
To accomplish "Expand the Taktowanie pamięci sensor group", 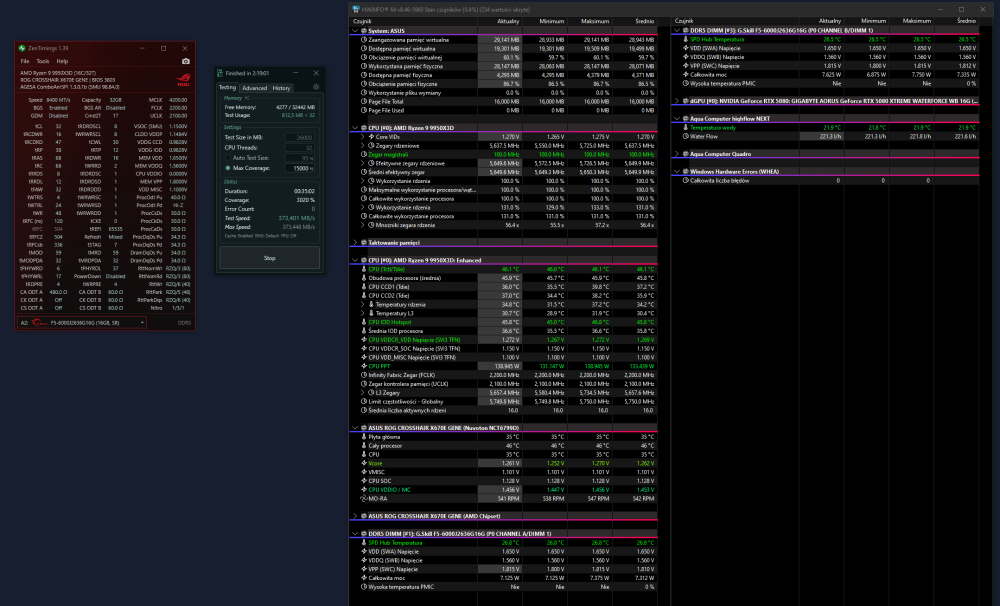I will pos(355,242).
